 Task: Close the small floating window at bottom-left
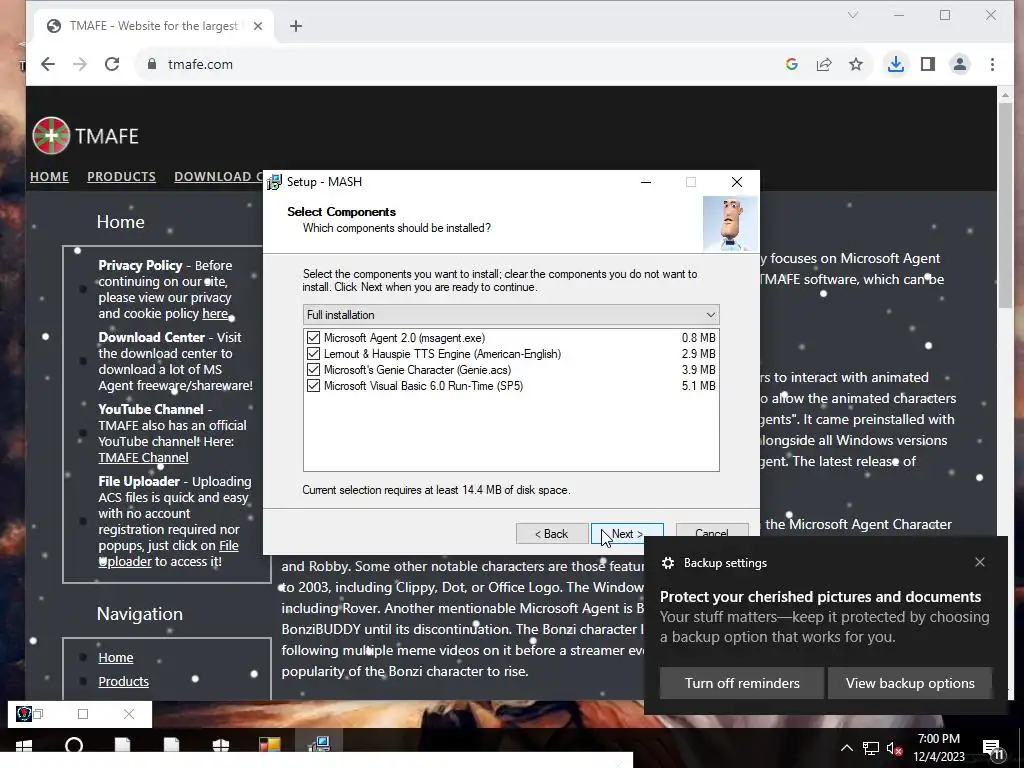129,714
